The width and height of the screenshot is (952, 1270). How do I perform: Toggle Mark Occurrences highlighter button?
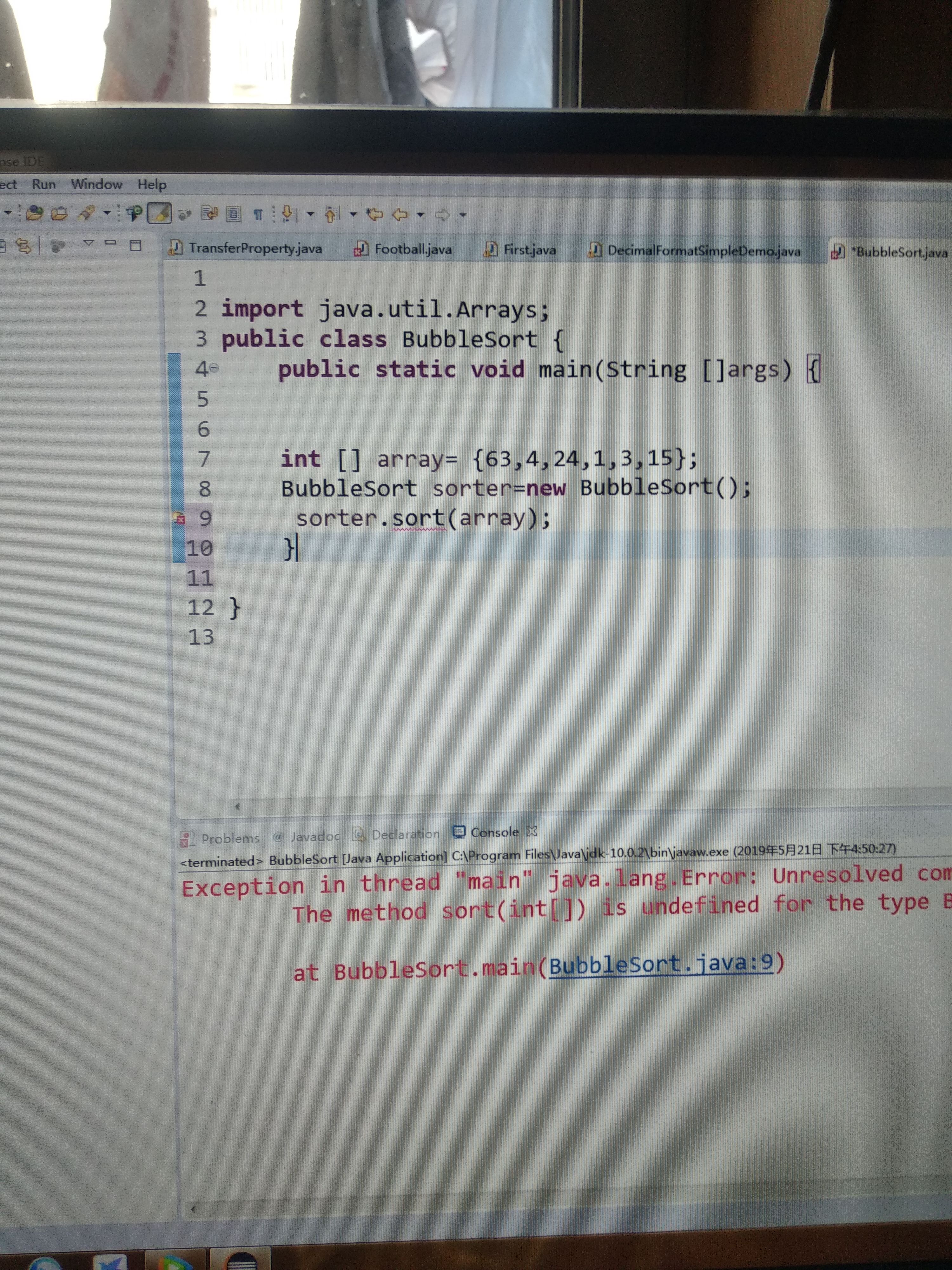coord(160,214)
